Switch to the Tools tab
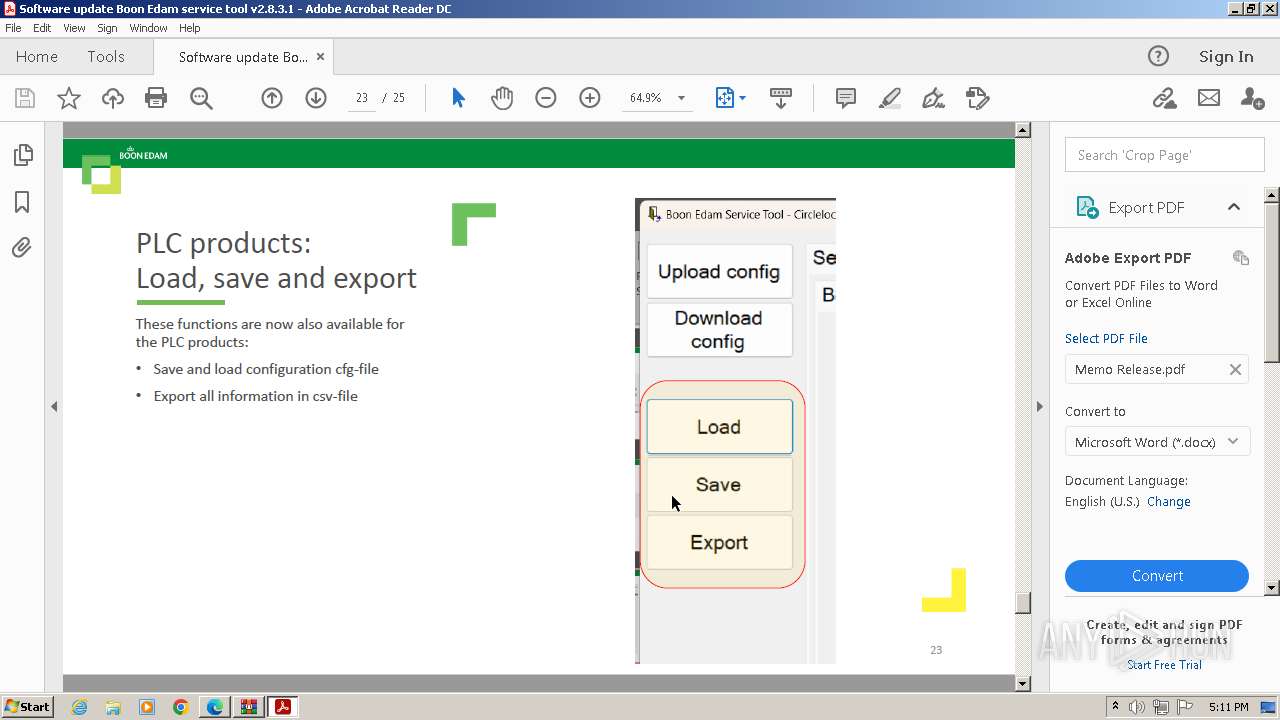The height and width of the screenshot is (720, 1280). click(106, 57)
